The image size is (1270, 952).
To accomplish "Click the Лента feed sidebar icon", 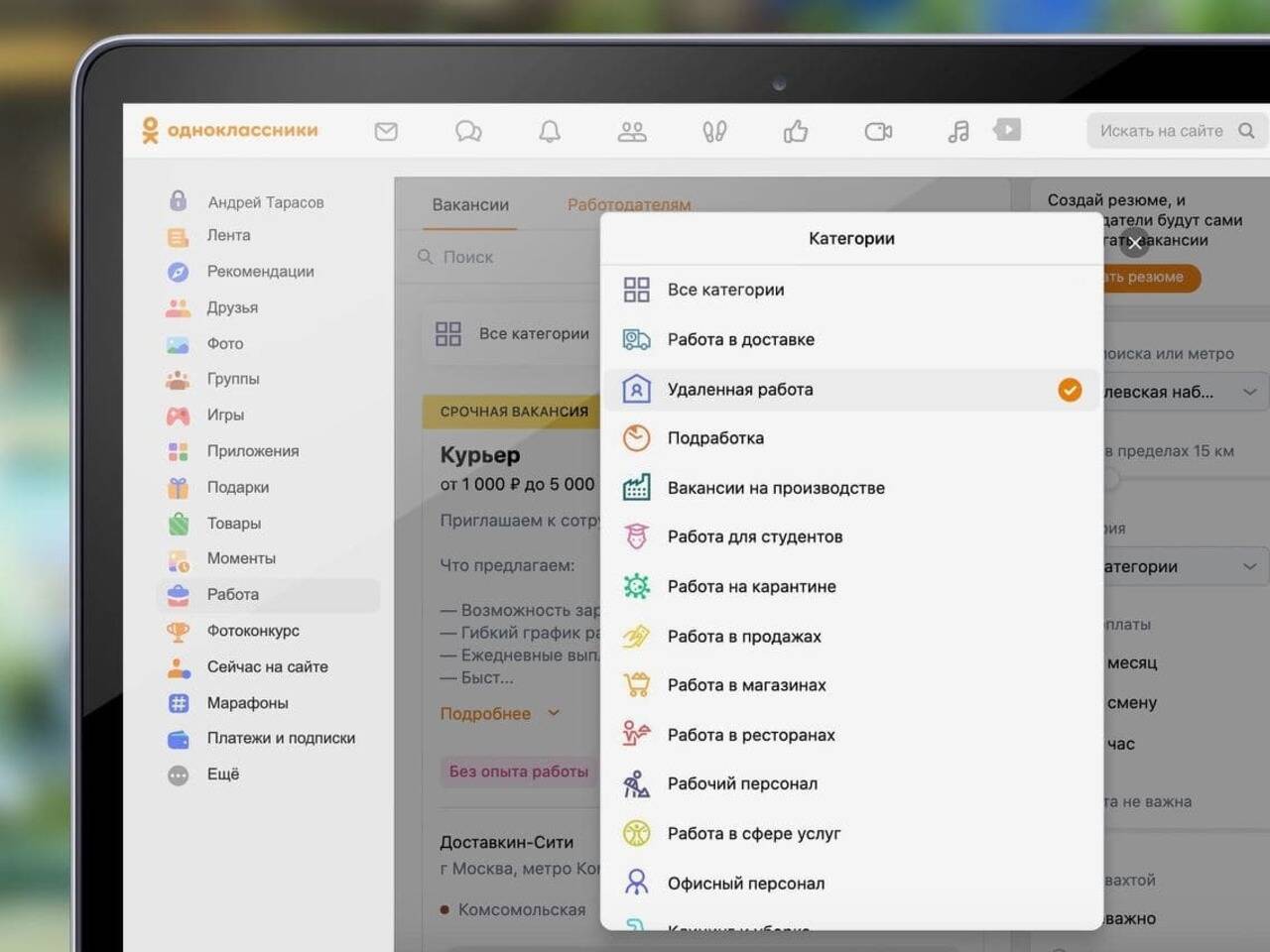I will pos(178,237).
